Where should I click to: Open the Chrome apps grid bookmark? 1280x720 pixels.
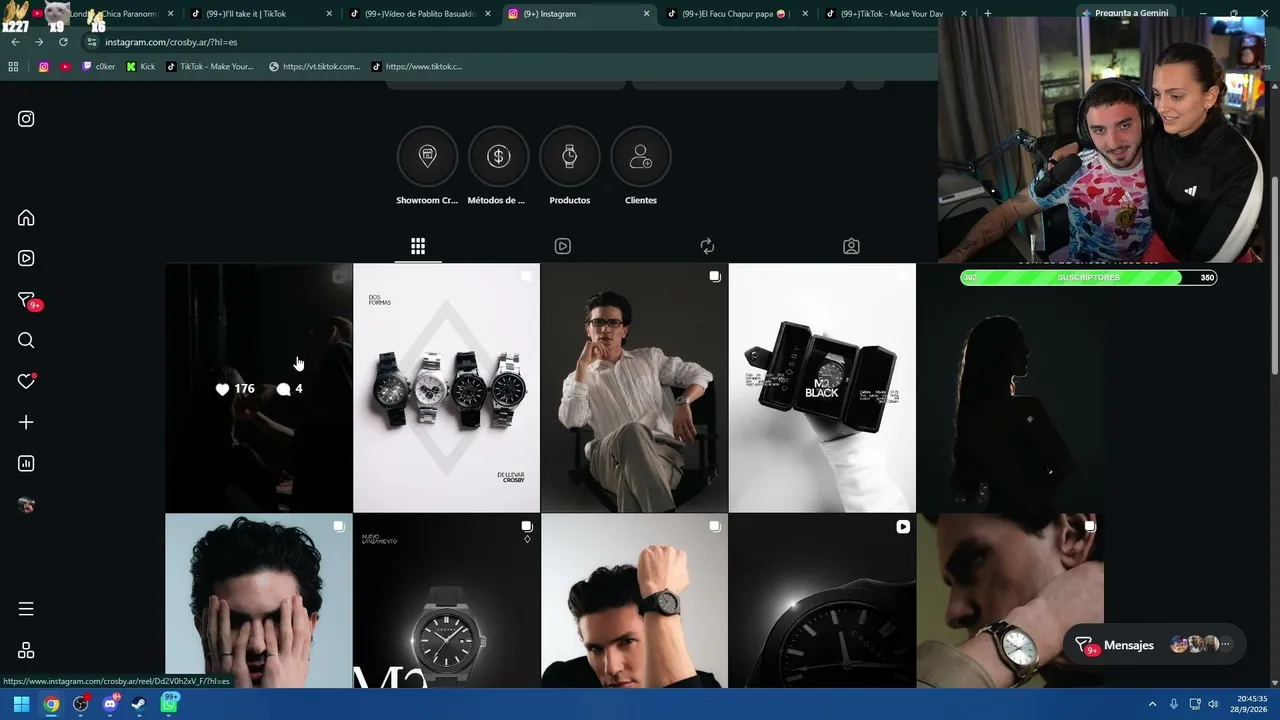pos(13,67)
